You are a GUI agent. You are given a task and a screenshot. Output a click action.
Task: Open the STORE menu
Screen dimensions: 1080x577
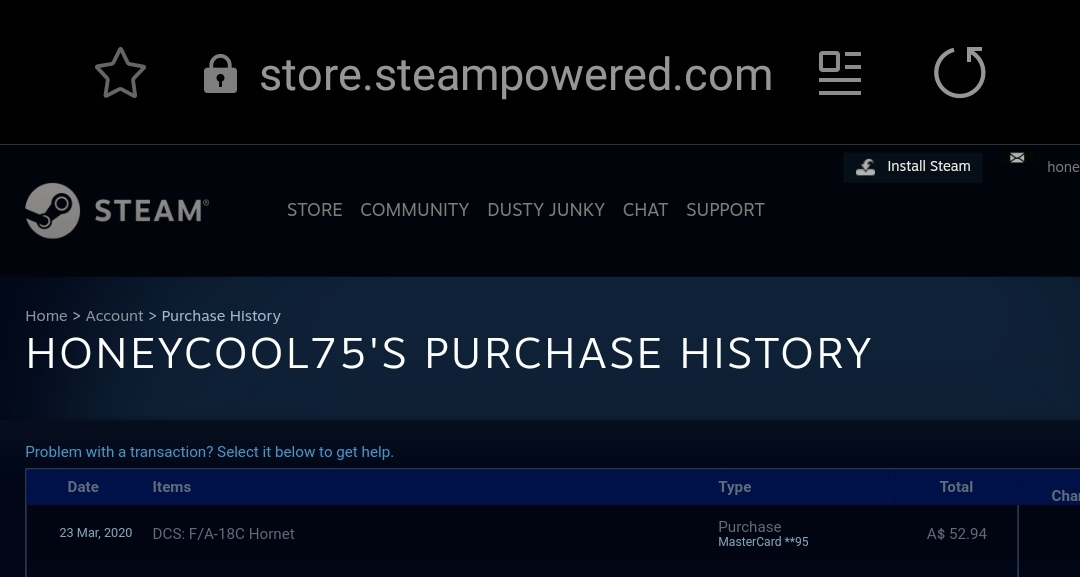pyautogui.click(x=314, y=210)
